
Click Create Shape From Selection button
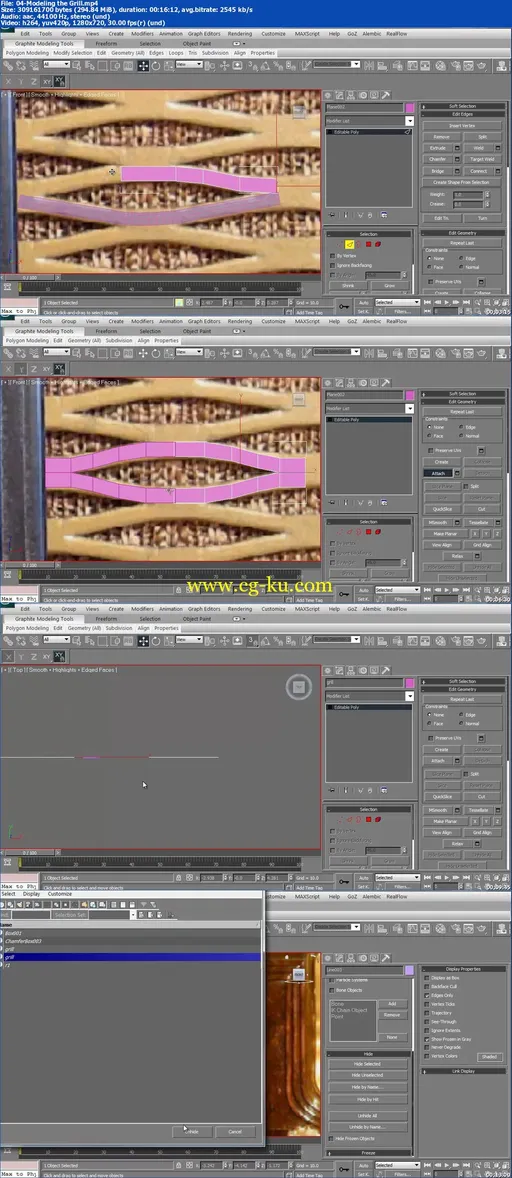click(461, 182)
